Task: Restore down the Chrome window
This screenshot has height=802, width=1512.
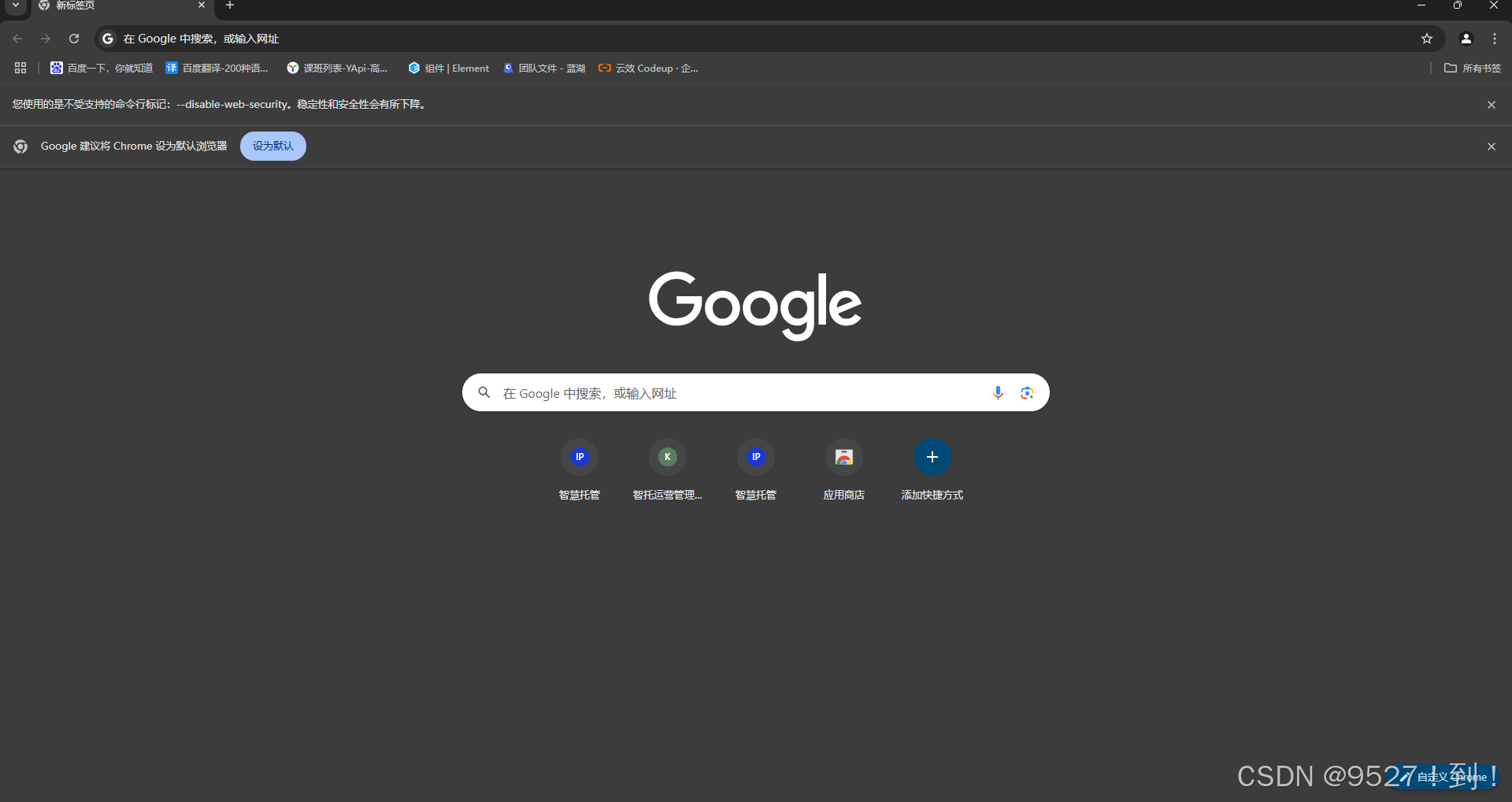Action: pos(1458,6)
